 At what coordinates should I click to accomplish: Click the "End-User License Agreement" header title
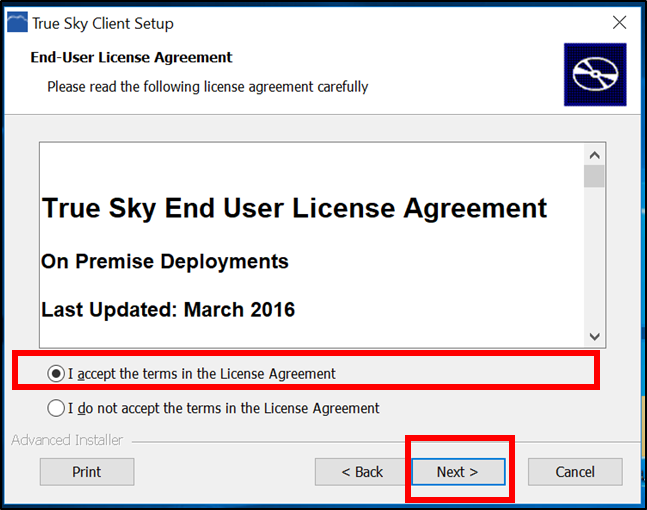tap(132, 58)
